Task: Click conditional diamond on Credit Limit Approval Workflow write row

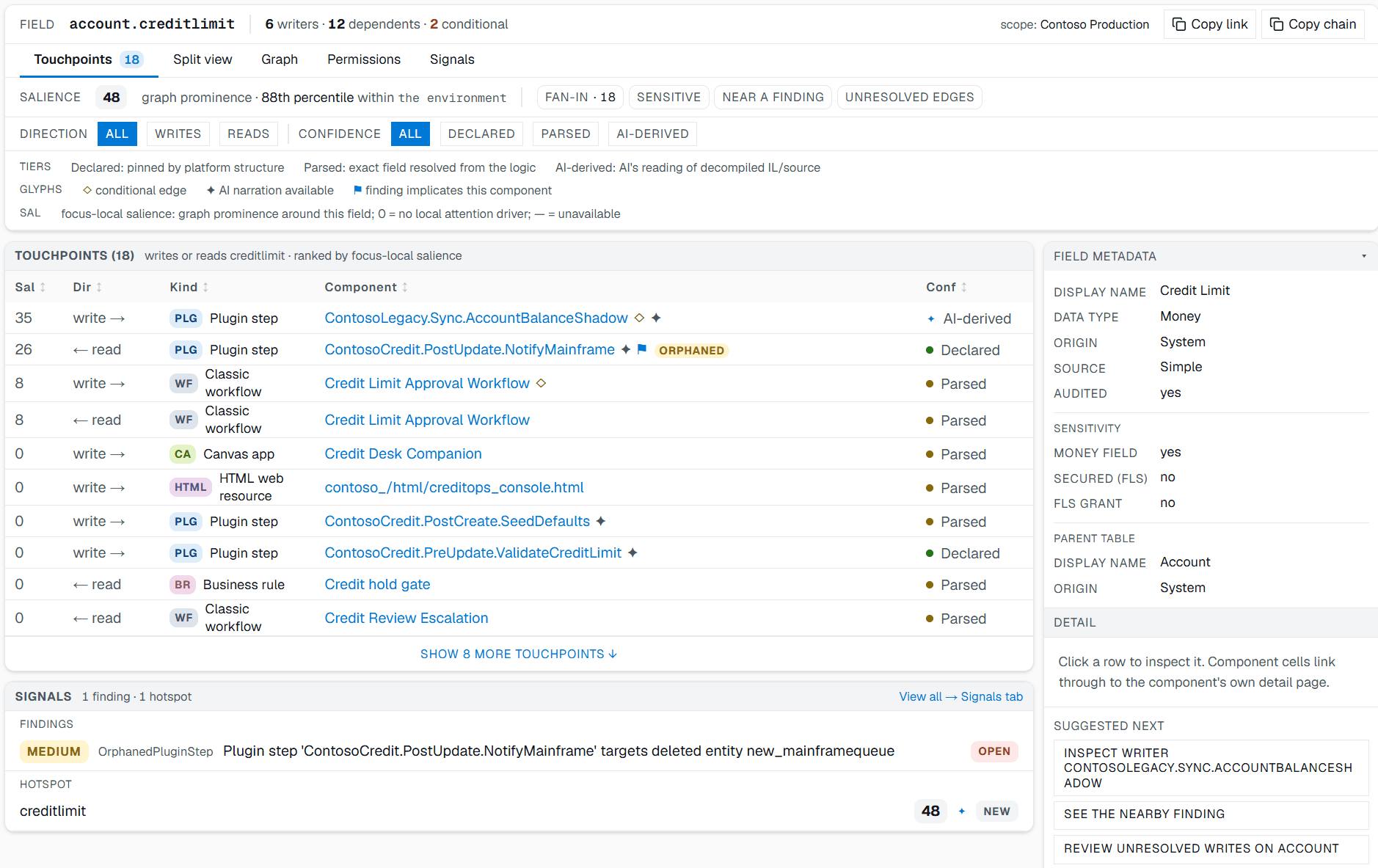Action: 541,383
